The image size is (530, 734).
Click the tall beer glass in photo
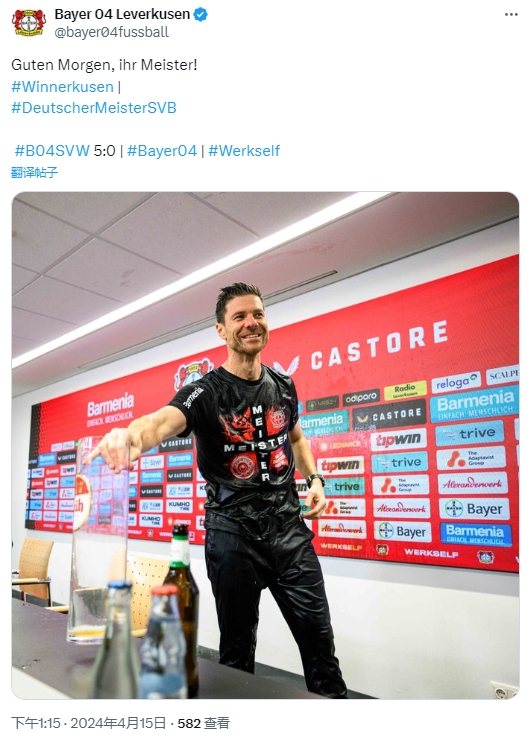tap(98, 538)
